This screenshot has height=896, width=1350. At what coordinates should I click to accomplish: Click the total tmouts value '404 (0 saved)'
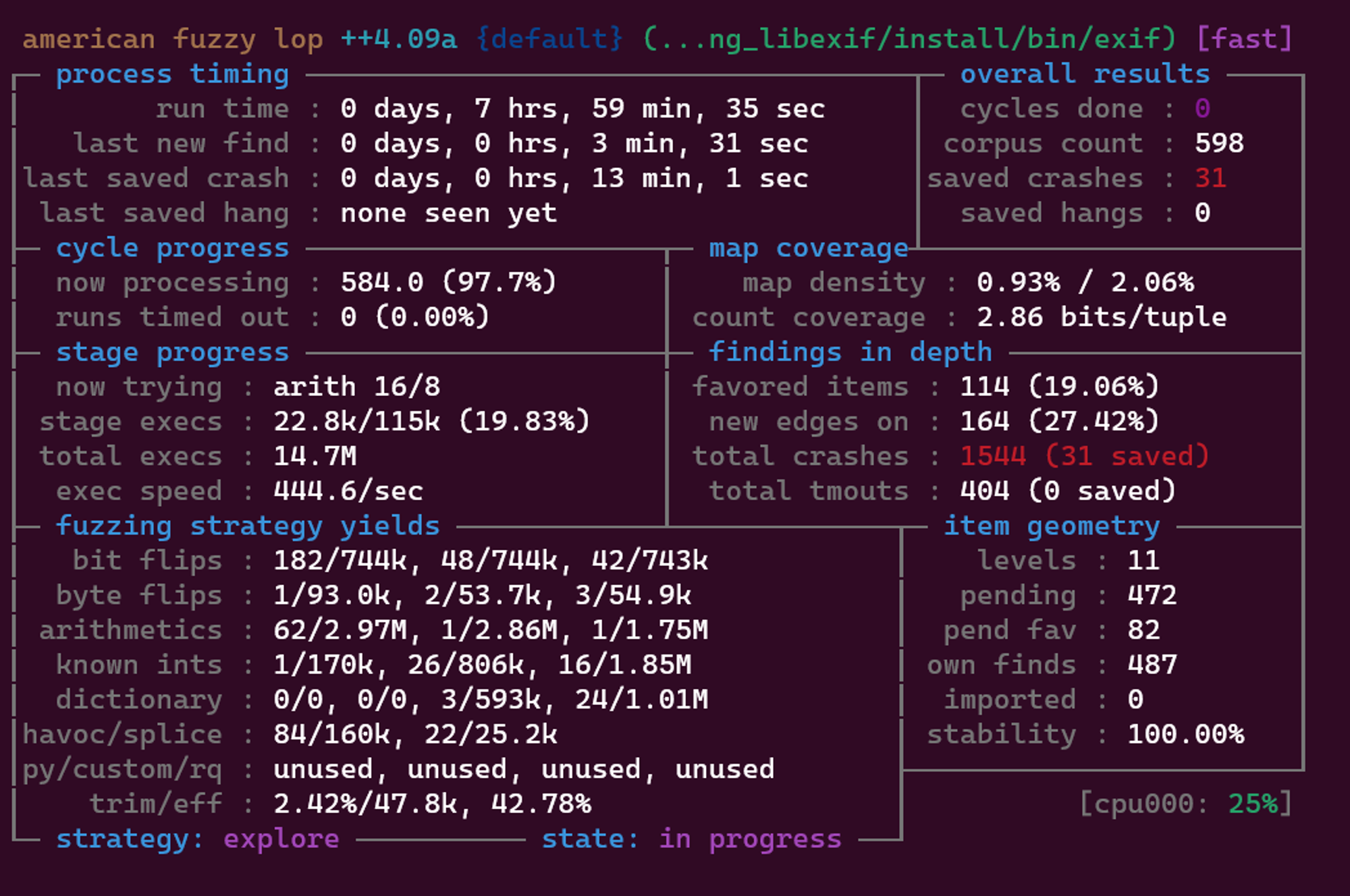click(x=1069, y=491)
